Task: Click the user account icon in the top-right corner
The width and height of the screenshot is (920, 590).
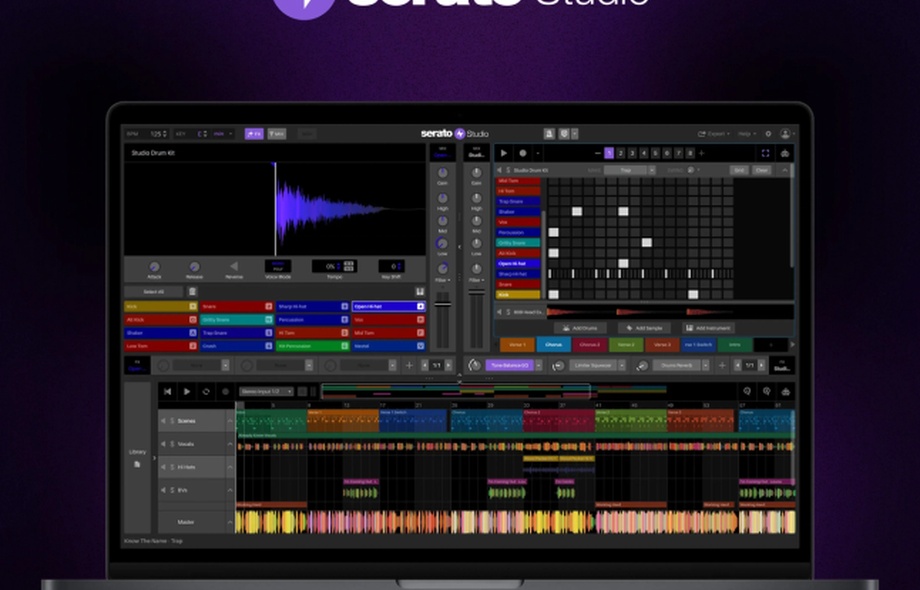Action: coord(785,133)
